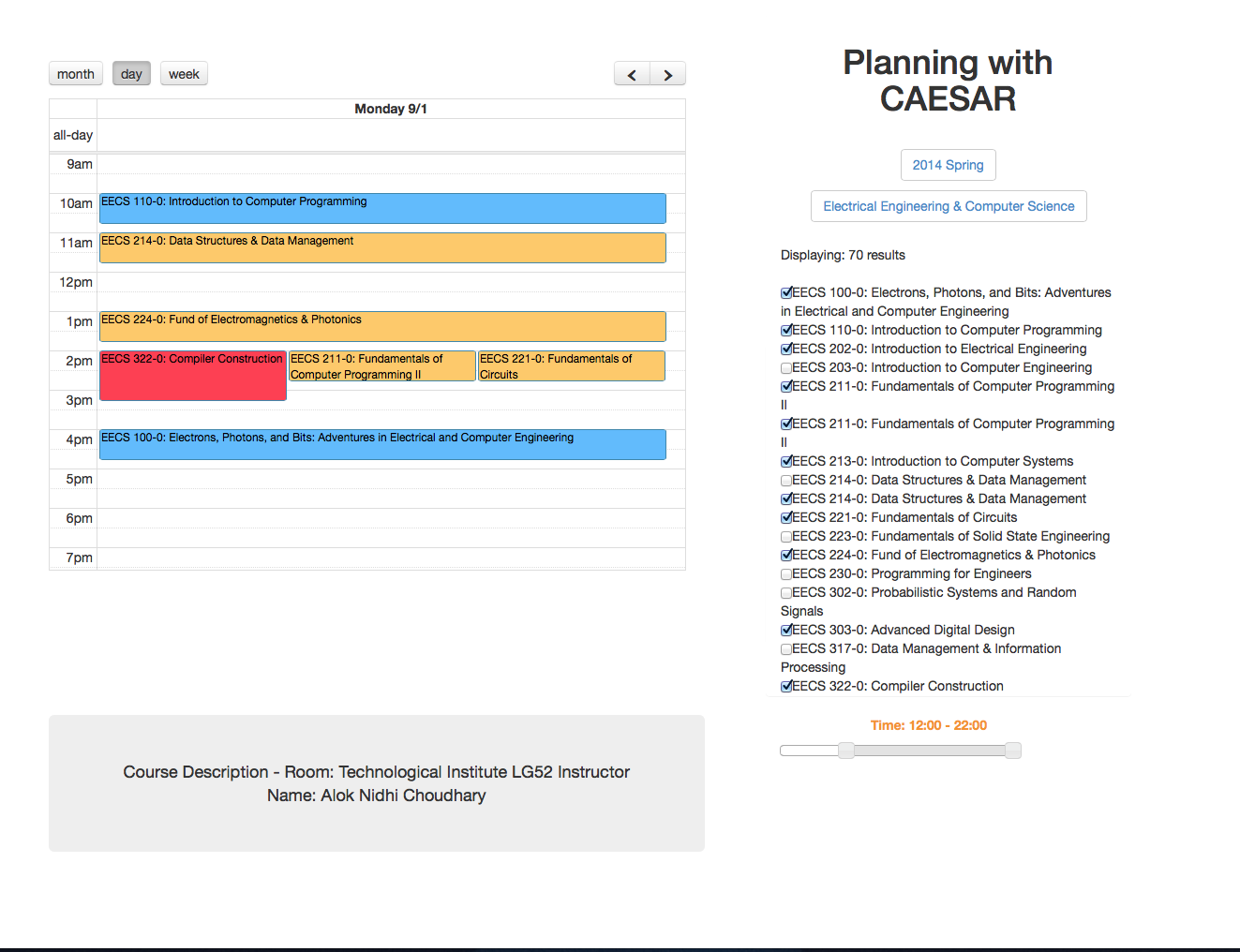Uncheck EECS 202-0 Introduction to Electrical Engineering
The width and height of the screenshot is (1240, 952).
[x=786, y=349]
